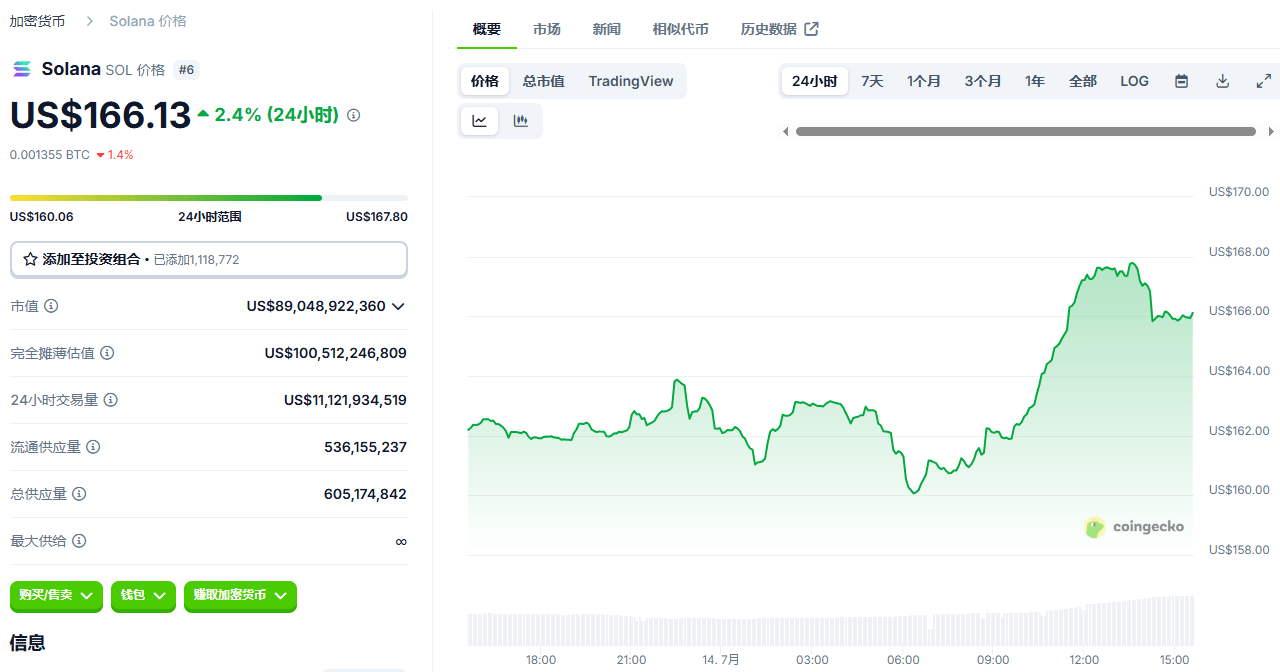Open the info icon next to 最大供给
The width and height of the screenshot is (1280, 672).
[79, 541]
